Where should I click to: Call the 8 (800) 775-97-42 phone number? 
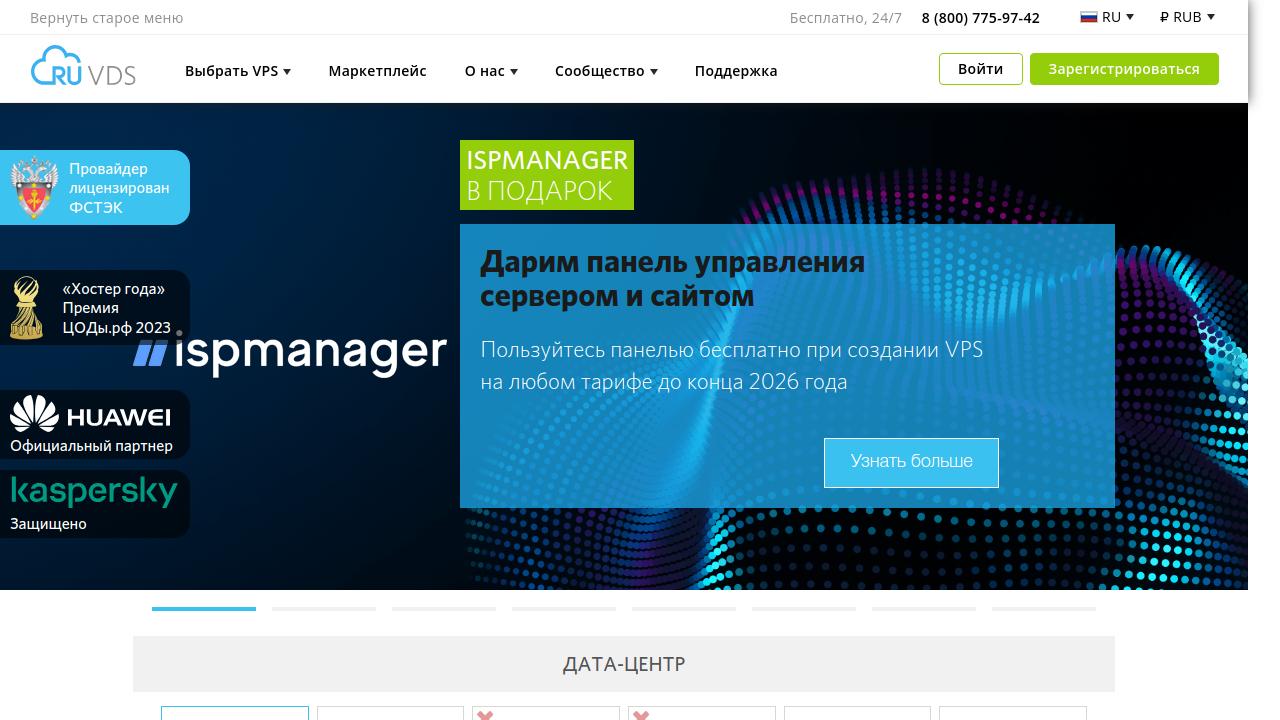(x=980, y=18)
